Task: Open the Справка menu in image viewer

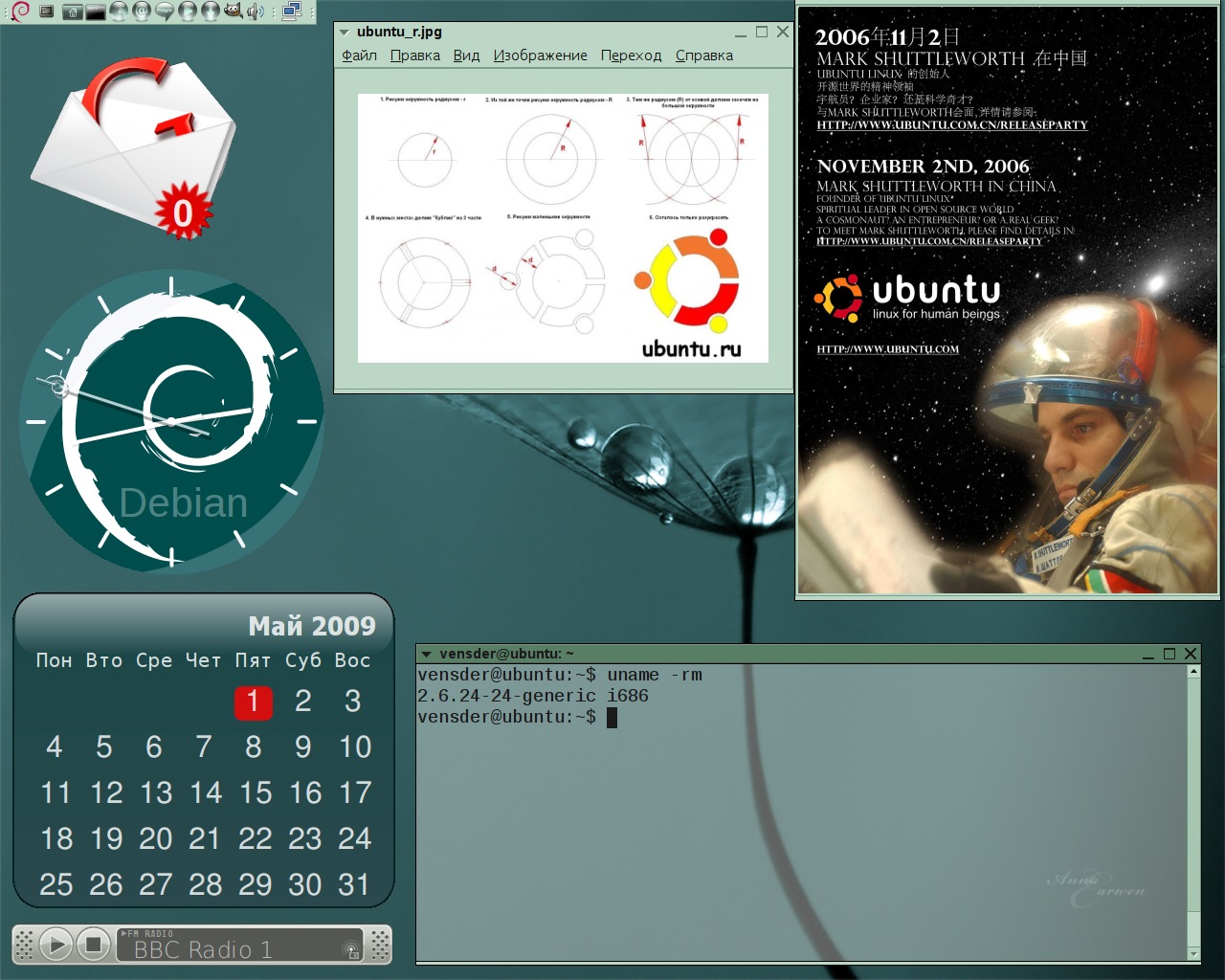Action: pos(704,56)
